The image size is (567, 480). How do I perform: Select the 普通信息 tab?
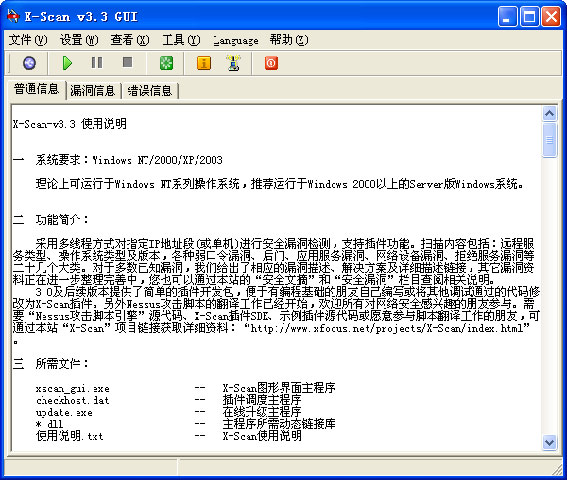[x=36, y=89]
